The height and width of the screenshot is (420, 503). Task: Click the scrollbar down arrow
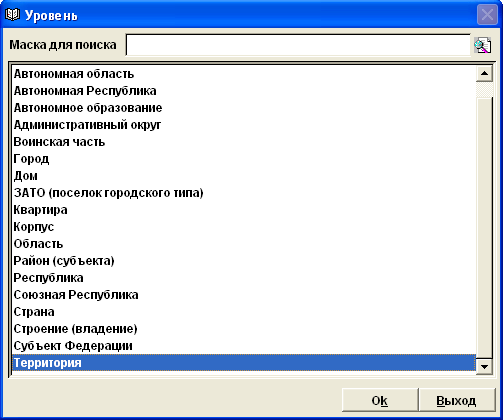[484, 367]
